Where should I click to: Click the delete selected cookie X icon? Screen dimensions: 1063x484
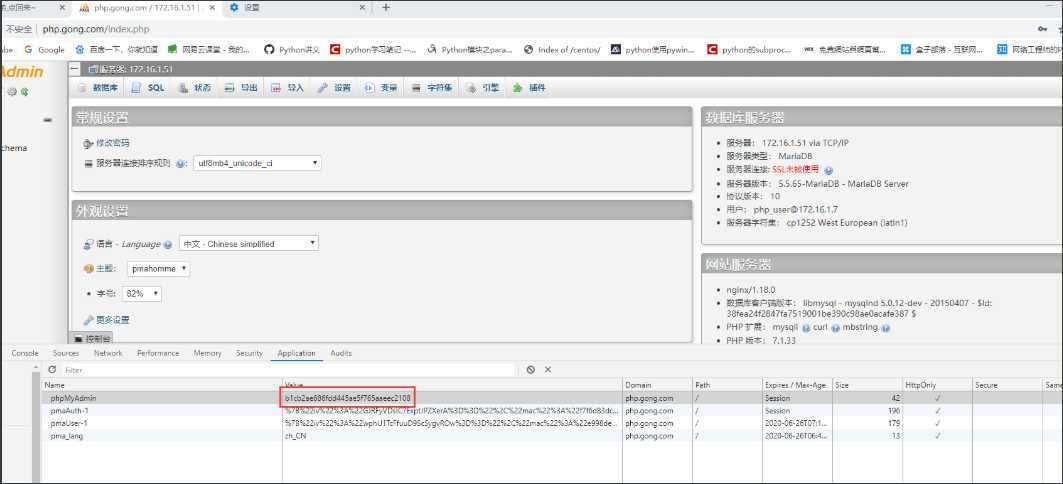pyautogui.click(x=548, y=370)
